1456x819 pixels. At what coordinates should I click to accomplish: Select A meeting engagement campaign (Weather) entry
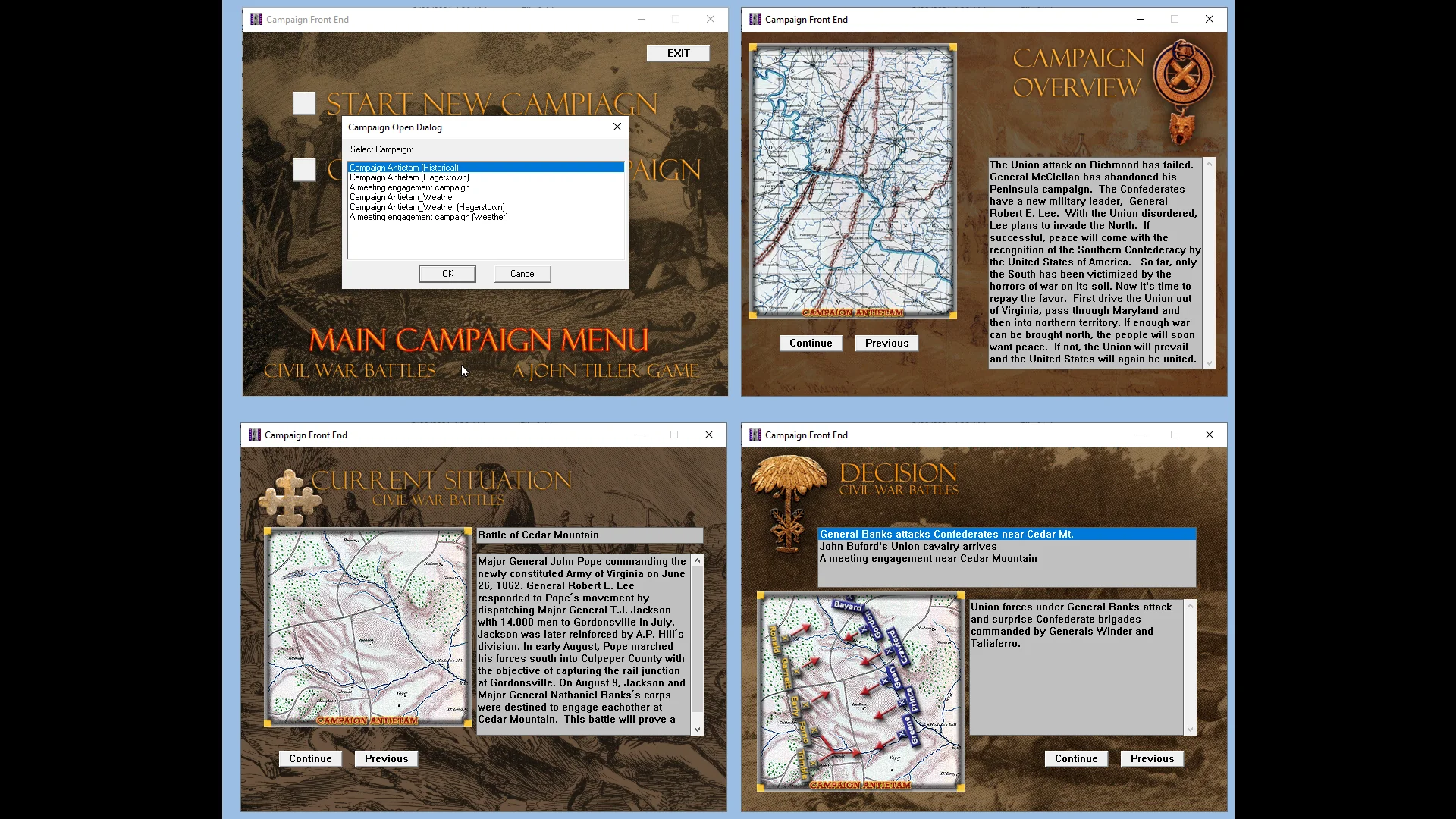[428, 217]
